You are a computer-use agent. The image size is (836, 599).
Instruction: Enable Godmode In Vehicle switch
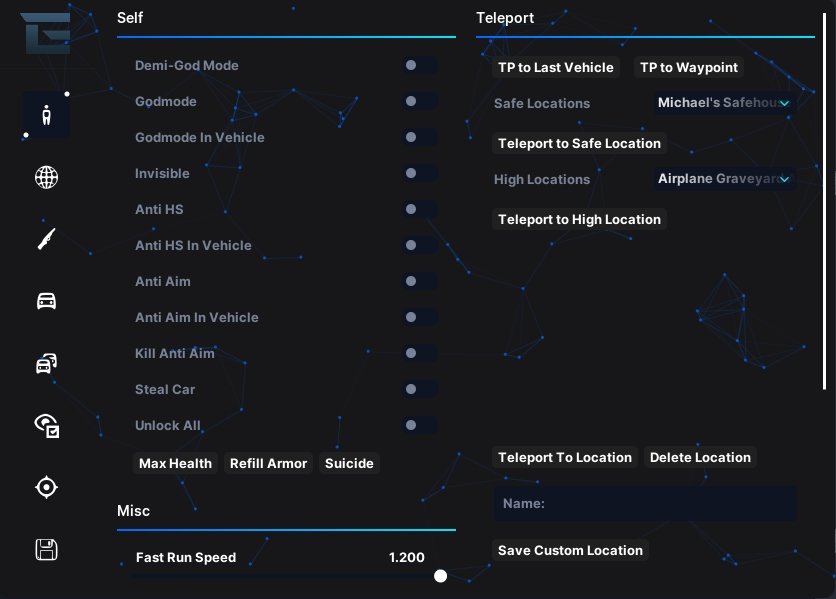pyautogui.click(x=420, y=137)
